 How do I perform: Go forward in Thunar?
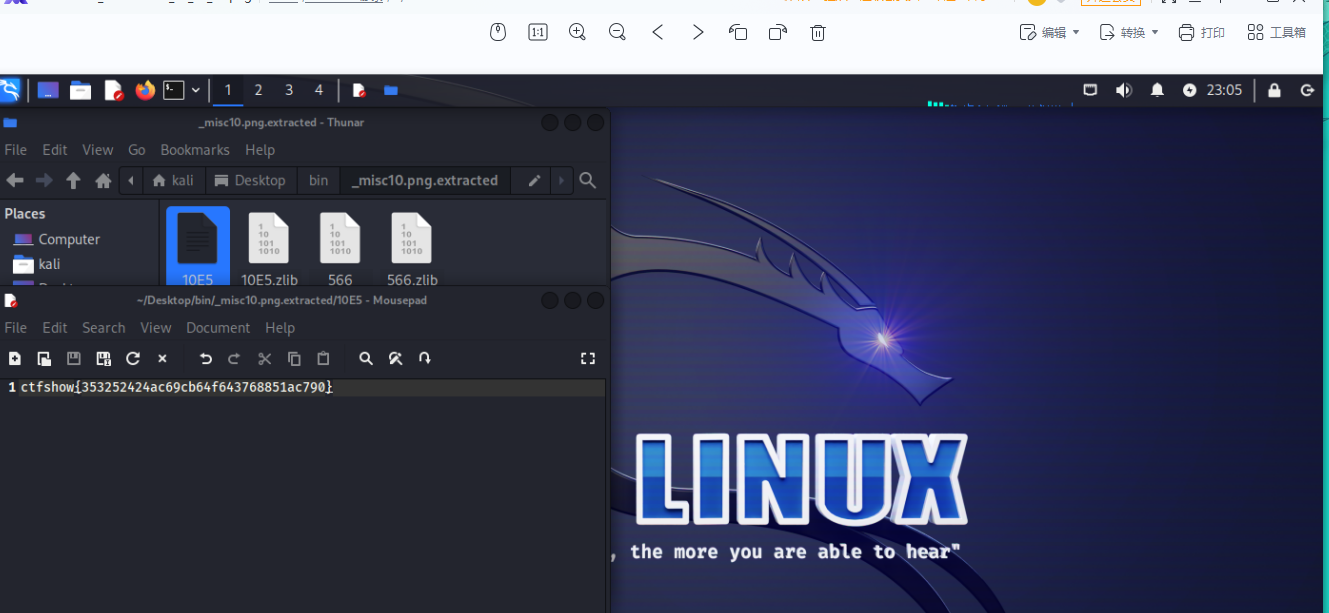tap(44, 181)
